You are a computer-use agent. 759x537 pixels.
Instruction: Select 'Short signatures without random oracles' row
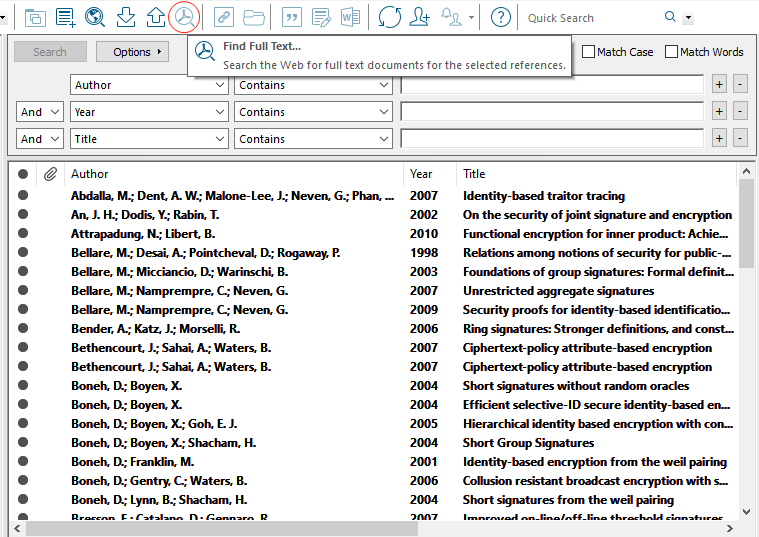pos(374,385)
